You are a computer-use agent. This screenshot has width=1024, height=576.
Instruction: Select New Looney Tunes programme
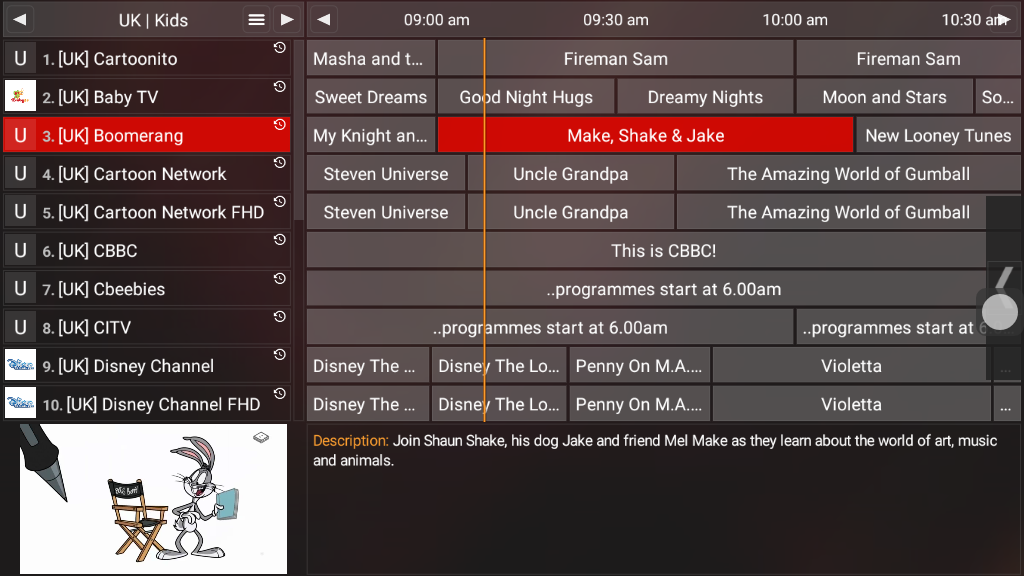937,136
